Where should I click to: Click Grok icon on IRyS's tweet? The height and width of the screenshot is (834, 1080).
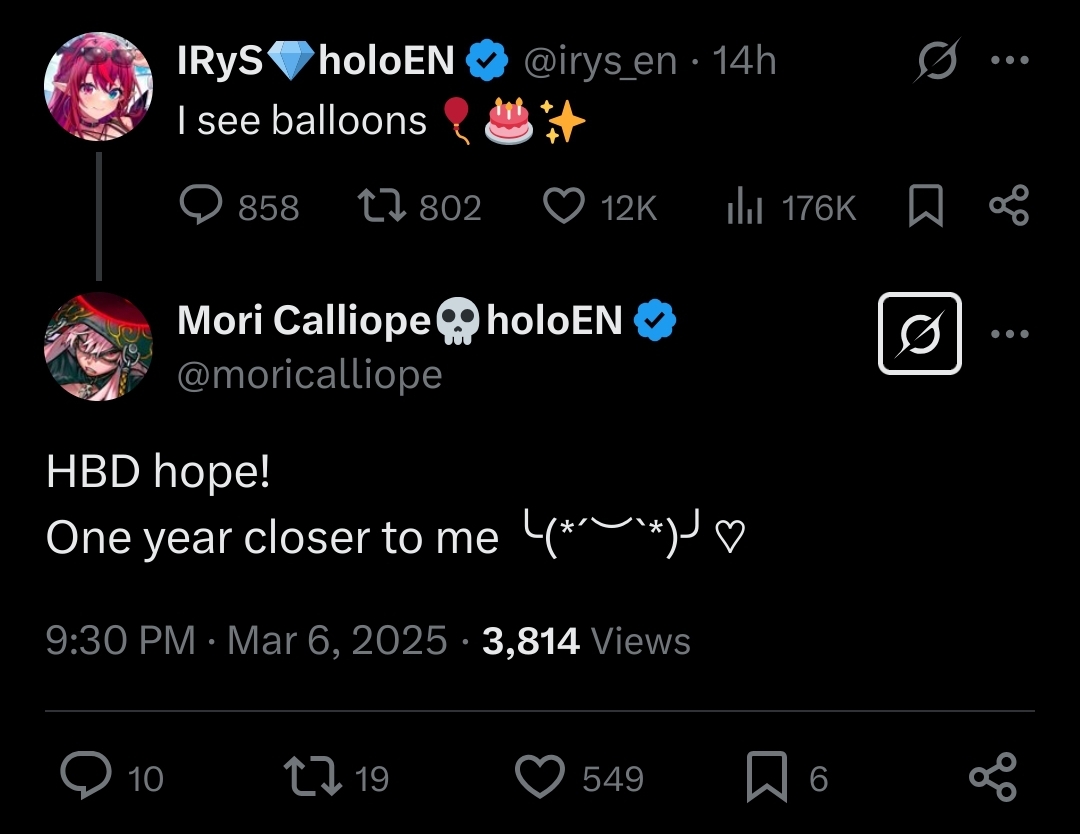pyautogui.click(x=936, y=62)
